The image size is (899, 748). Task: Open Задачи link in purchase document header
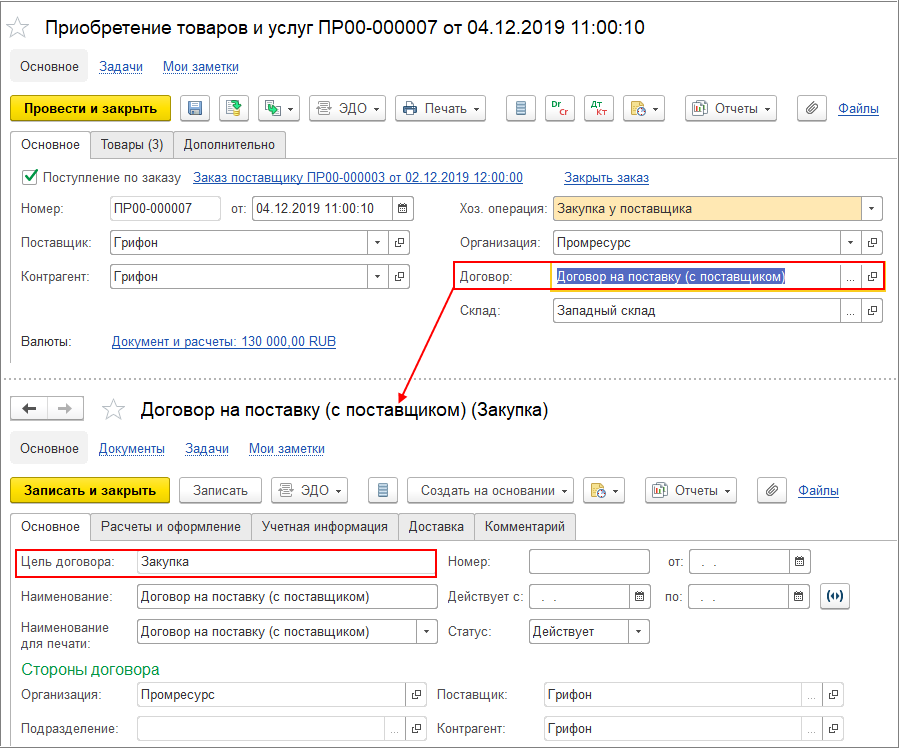coord(121,66)
